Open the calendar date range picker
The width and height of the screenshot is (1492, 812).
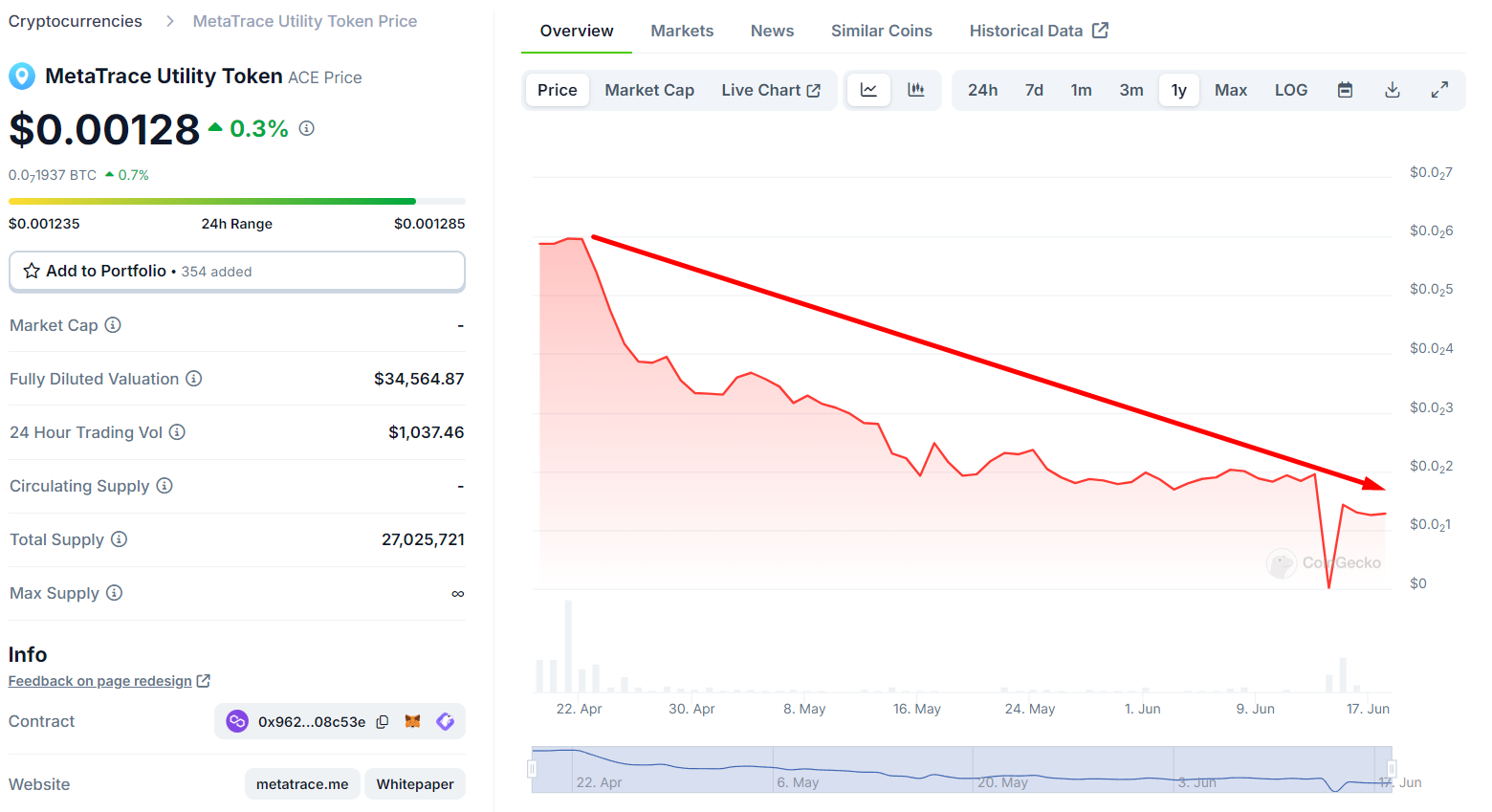[x=1345, y=90]
